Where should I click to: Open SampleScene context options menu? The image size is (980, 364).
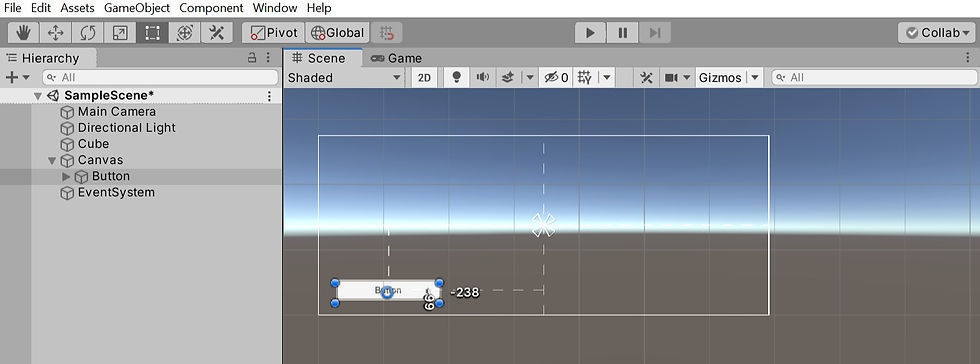(269, 96)
